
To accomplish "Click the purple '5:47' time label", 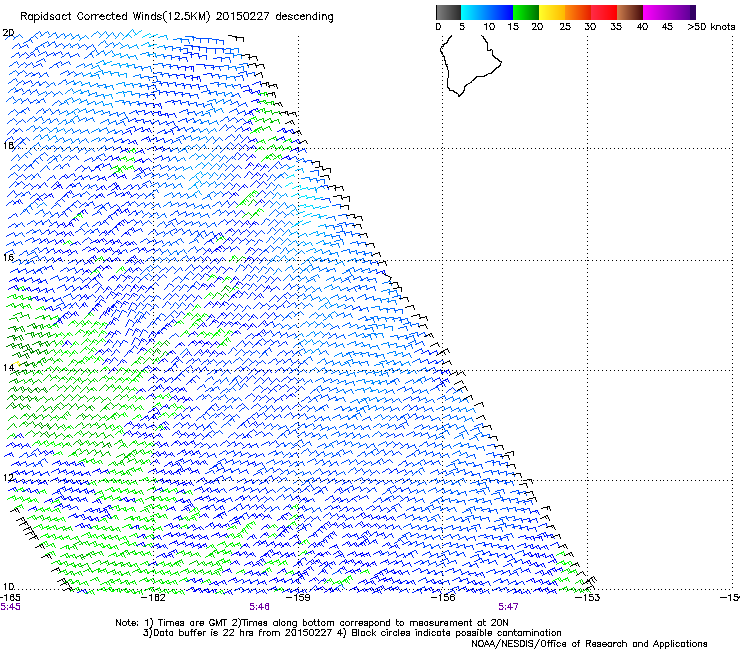I will (508, 607).
